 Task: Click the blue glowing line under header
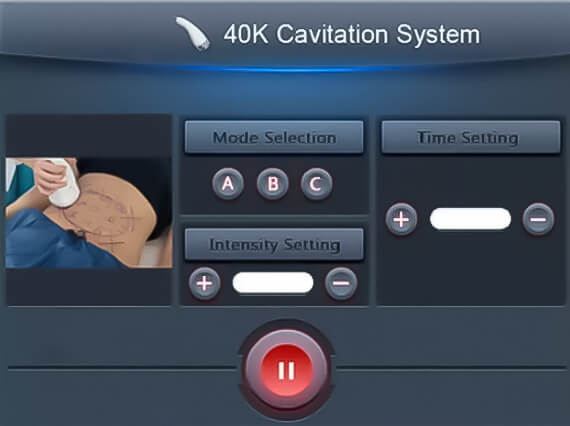click(287, 69)
